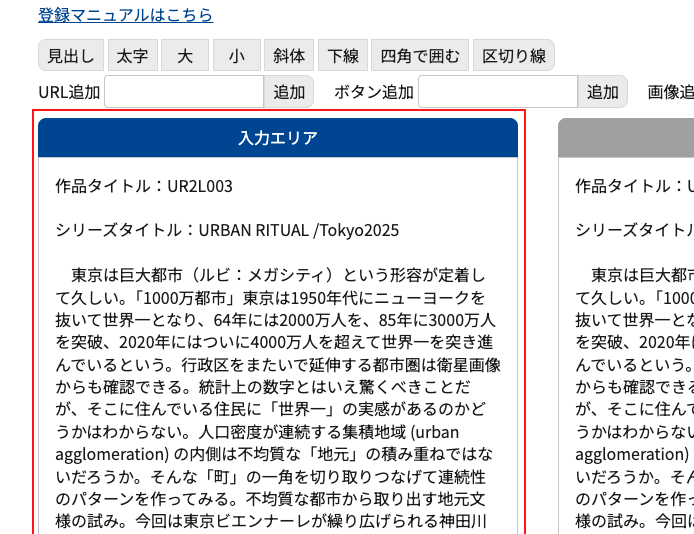This screenshot has width=694, height=534.
Task: Focus the ボタン追加 text input field
Action: coord(497,92)
